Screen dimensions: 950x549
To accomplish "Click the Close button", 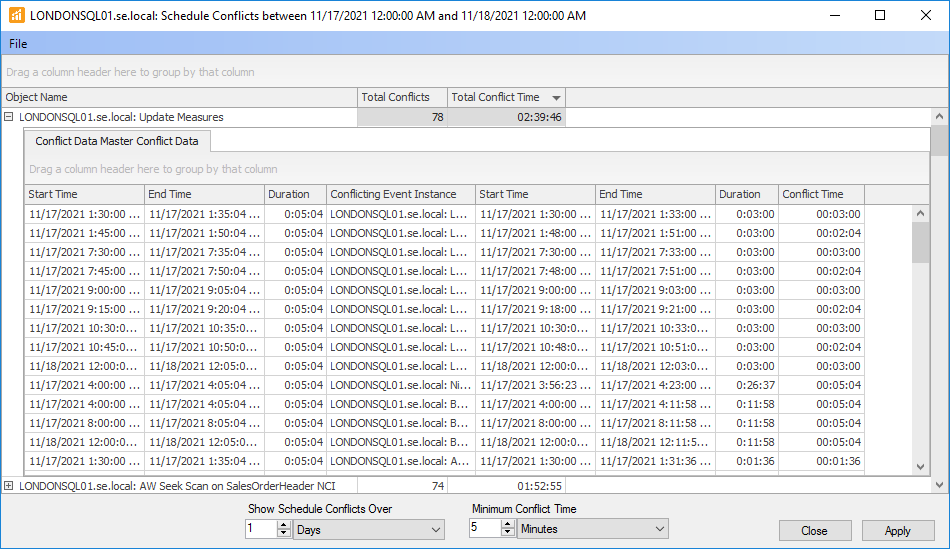I will tap(814, 531).
